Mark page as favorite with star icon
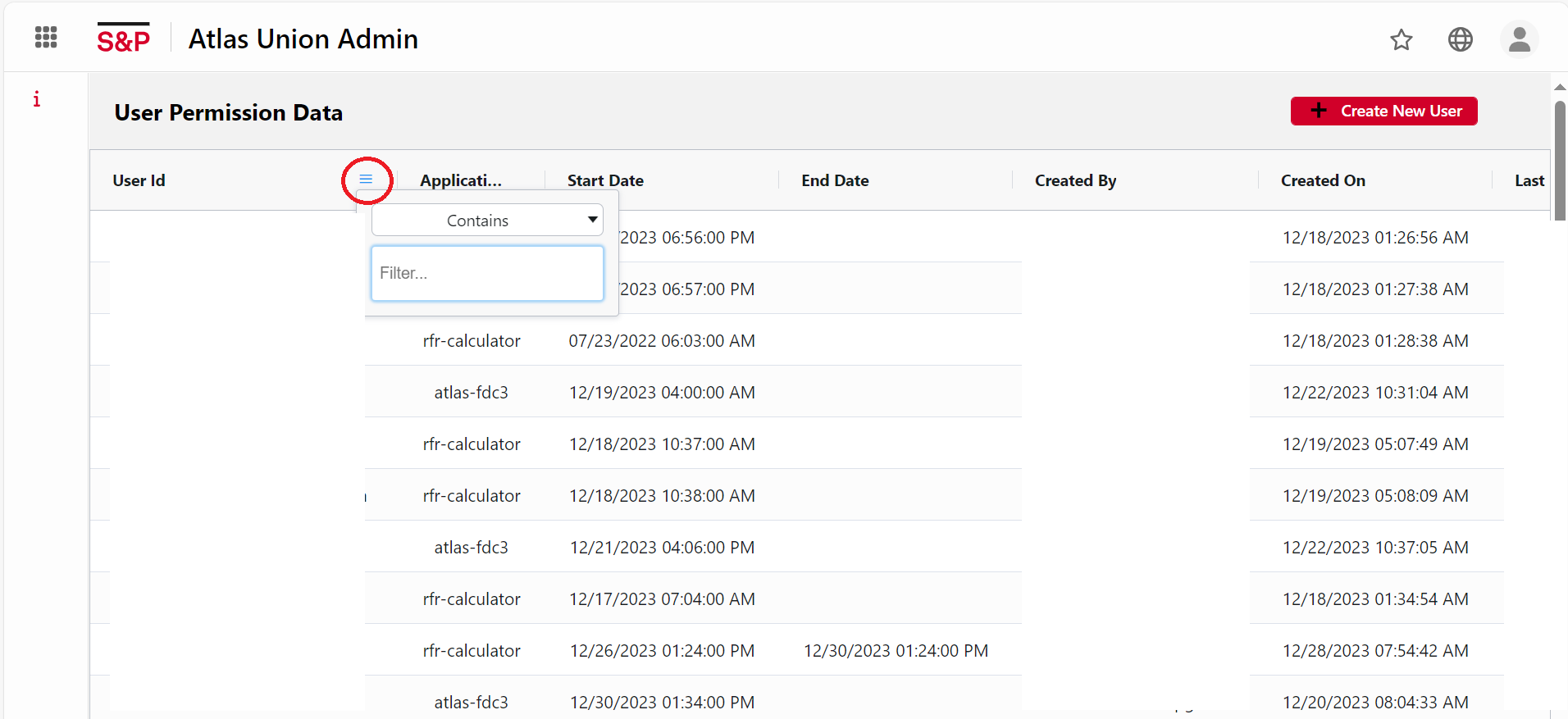 coord(1402,39)
